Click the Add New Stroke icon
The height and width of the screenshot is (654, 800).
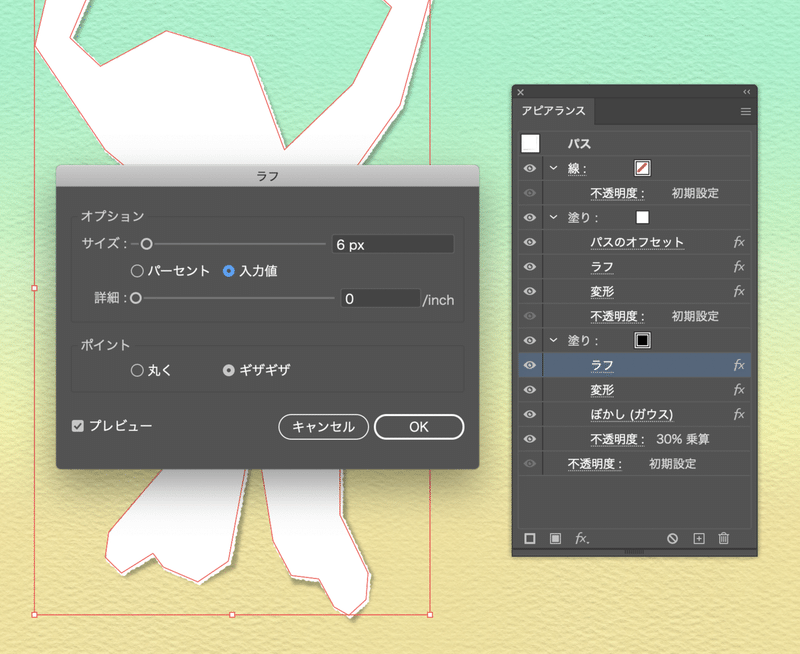pyautogui.click(x=530, y=538)
